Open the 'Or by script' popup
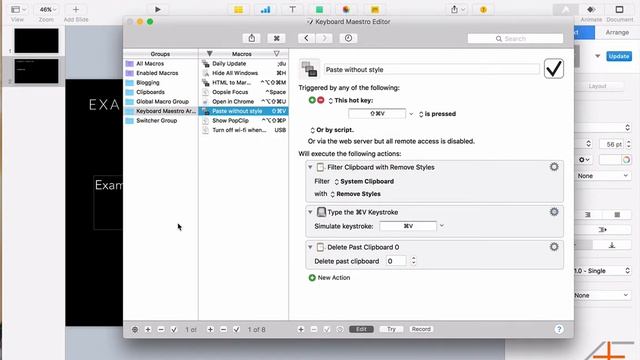This screenshot has height=360, width=640. tap(332, 130)
